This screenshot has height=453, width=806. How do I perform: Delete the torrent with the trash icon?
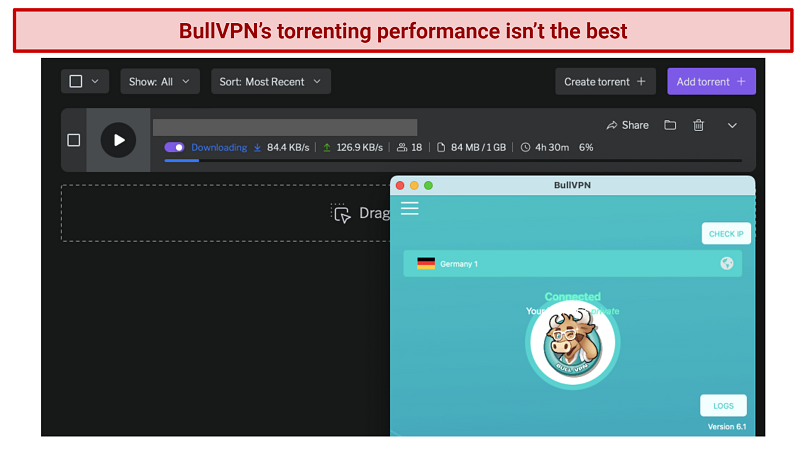pos(698,125)
